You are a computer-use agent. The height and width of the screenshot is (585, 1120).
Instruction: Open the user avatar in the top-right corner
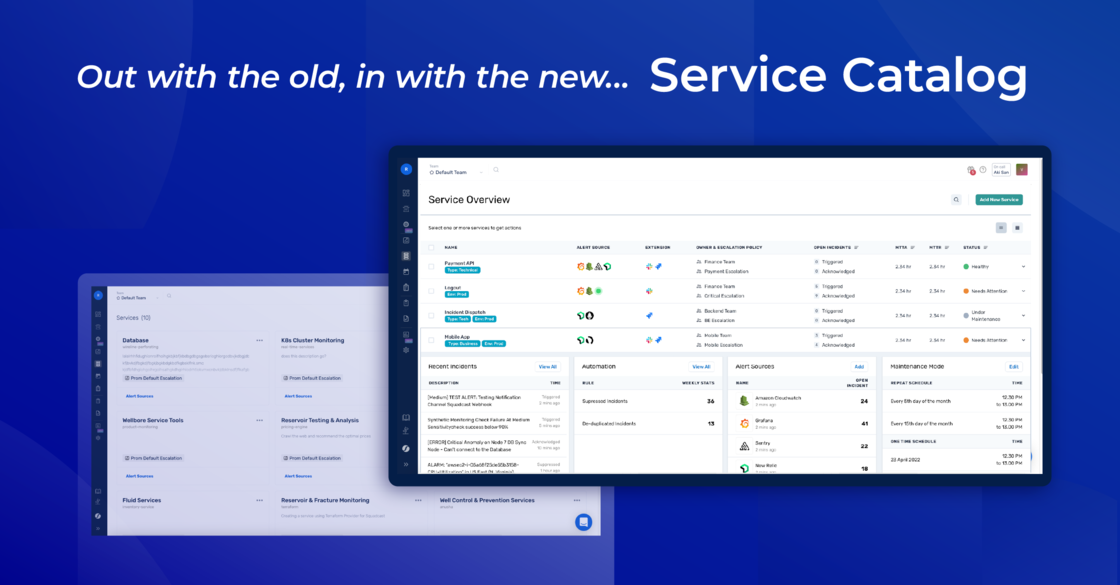(x=1021, y=170)
